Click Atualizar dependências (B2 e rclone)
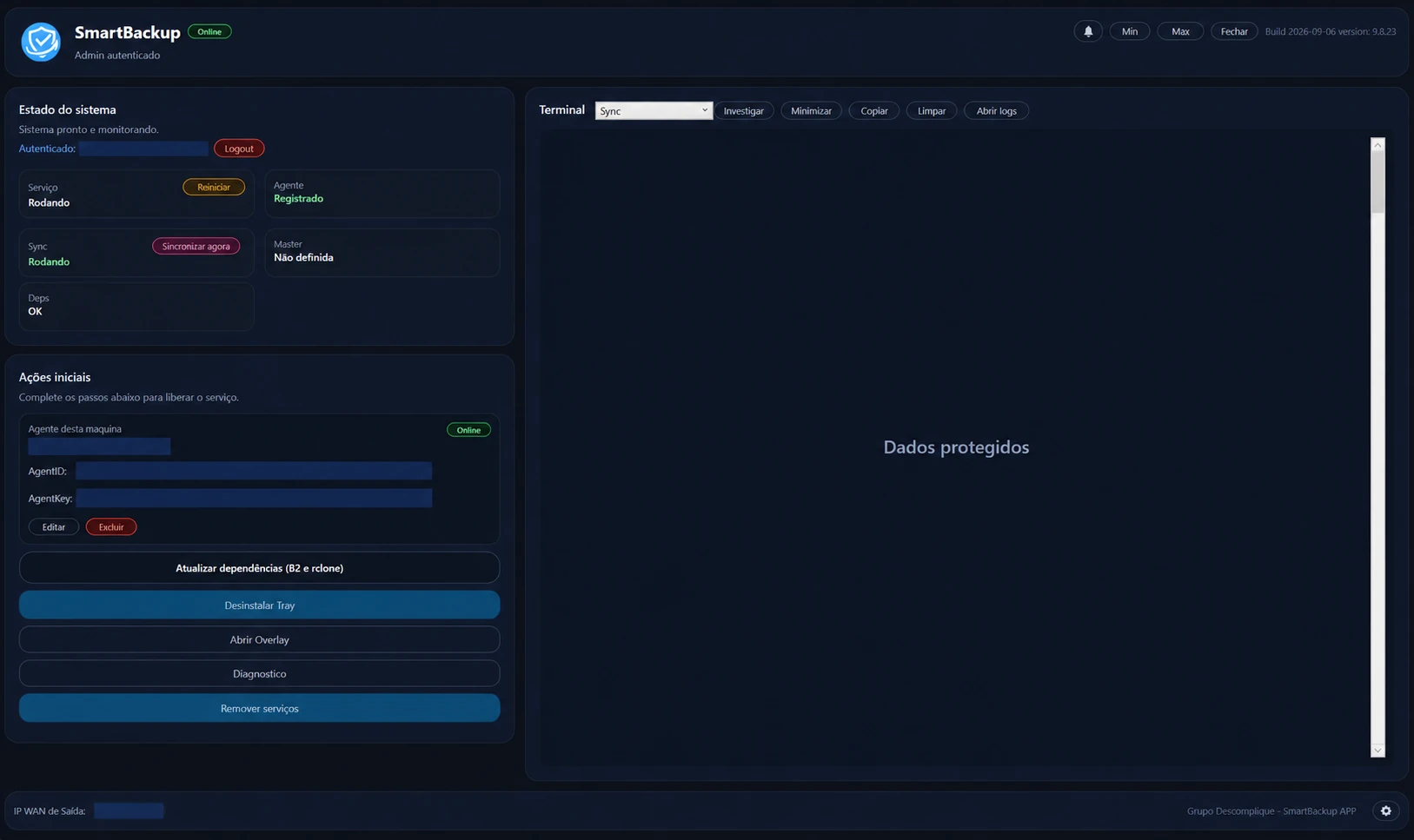Screen dimensions: 1414x840 pyautogui.click(x=260, y=568)
